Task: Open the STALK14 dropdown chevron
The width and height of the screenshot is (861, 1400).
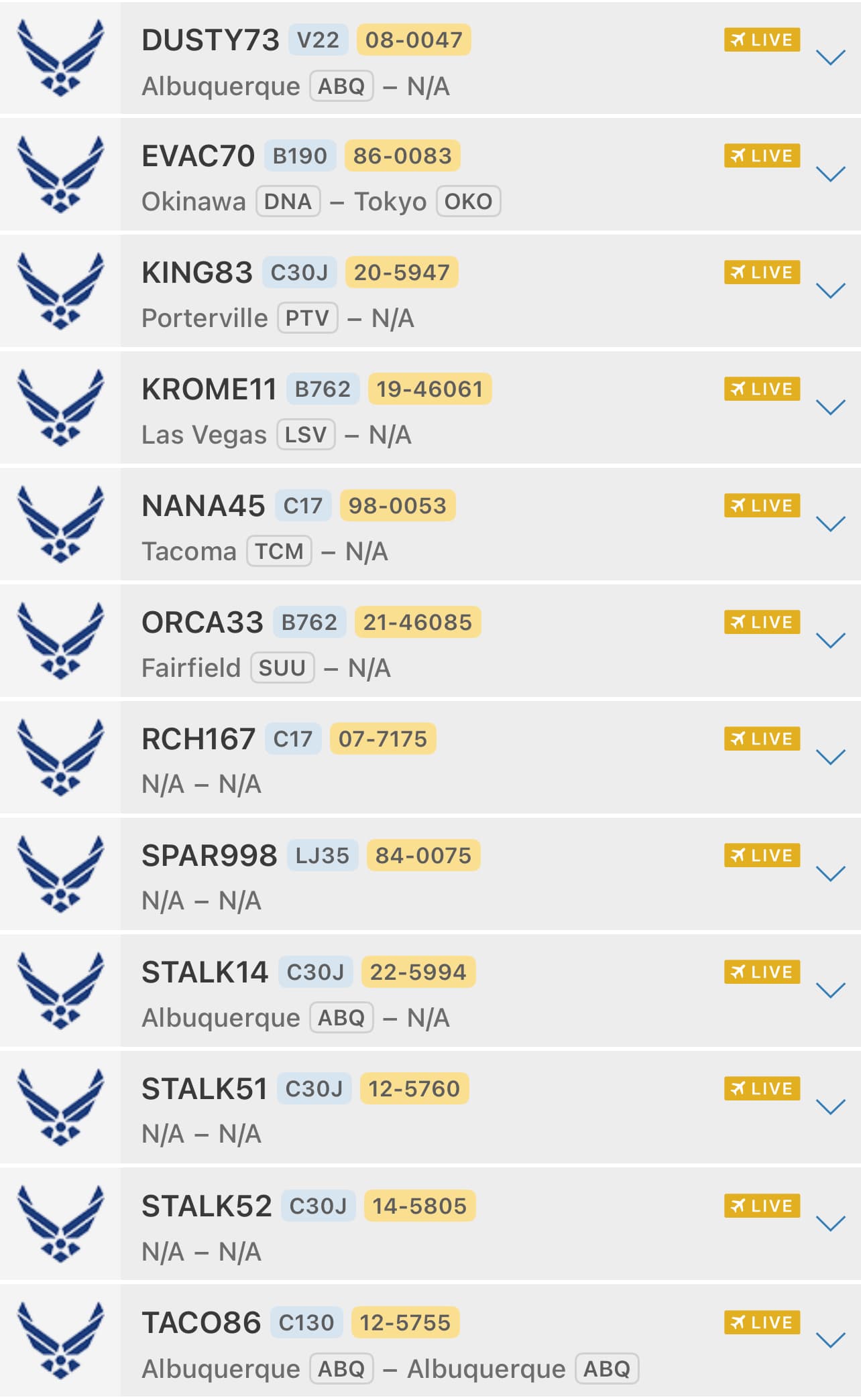Action: click(x=830, y=991)
